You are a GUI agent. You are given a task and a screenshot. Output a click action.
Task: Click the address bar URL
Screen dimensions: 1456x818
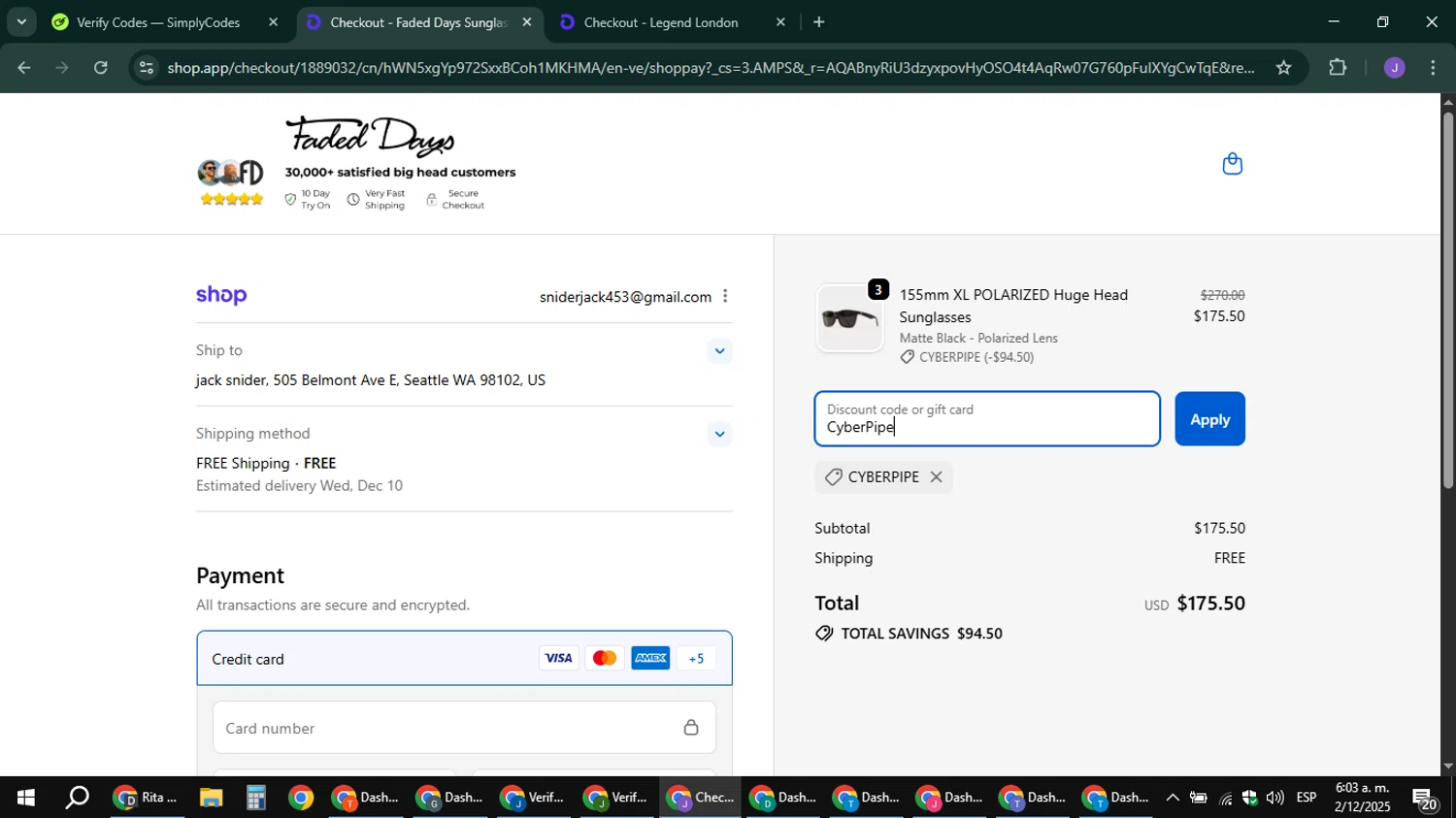[709, 68]
